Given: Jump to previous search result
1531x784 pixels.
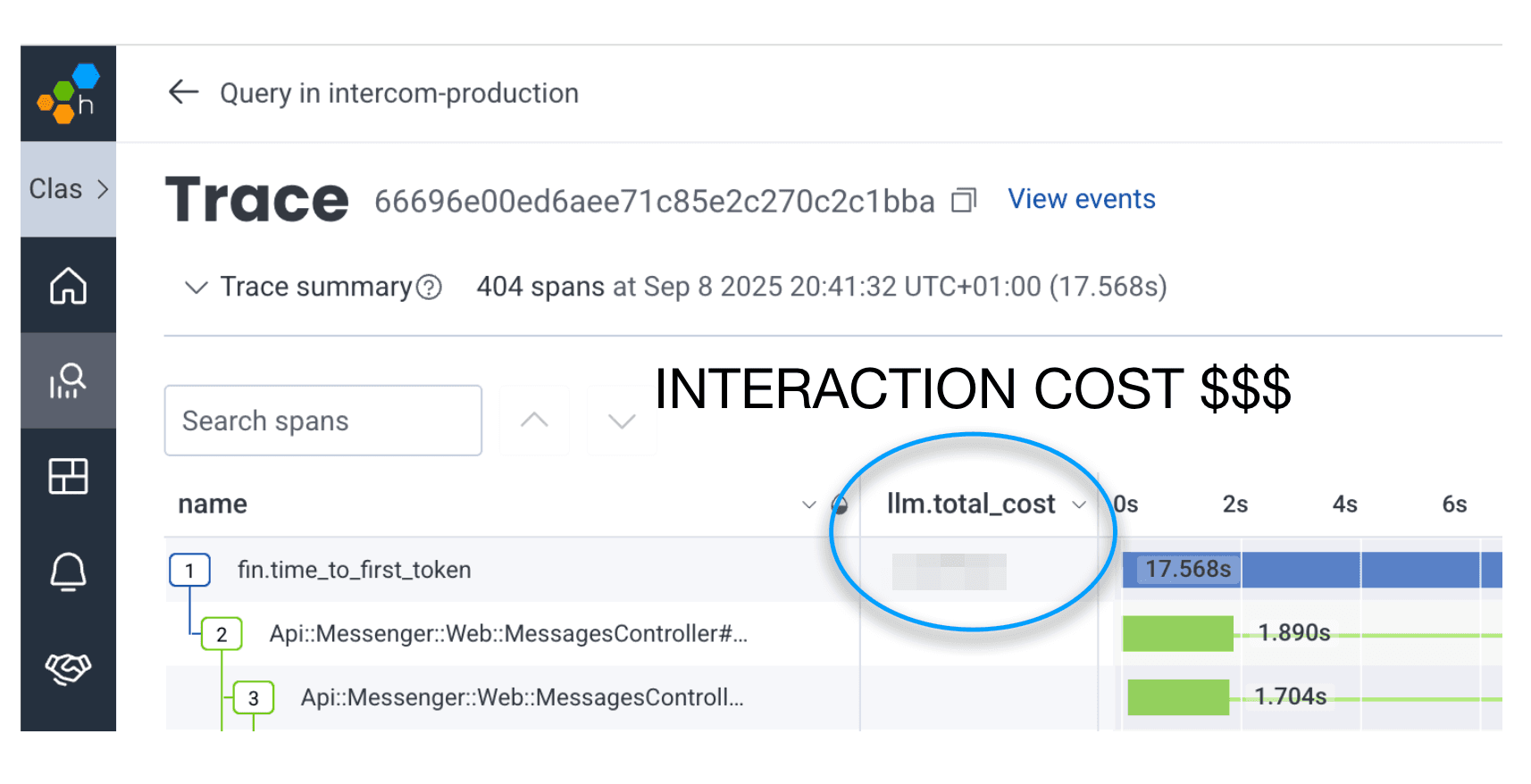Looking at the screenshot, I should click(x=534, y=421).
